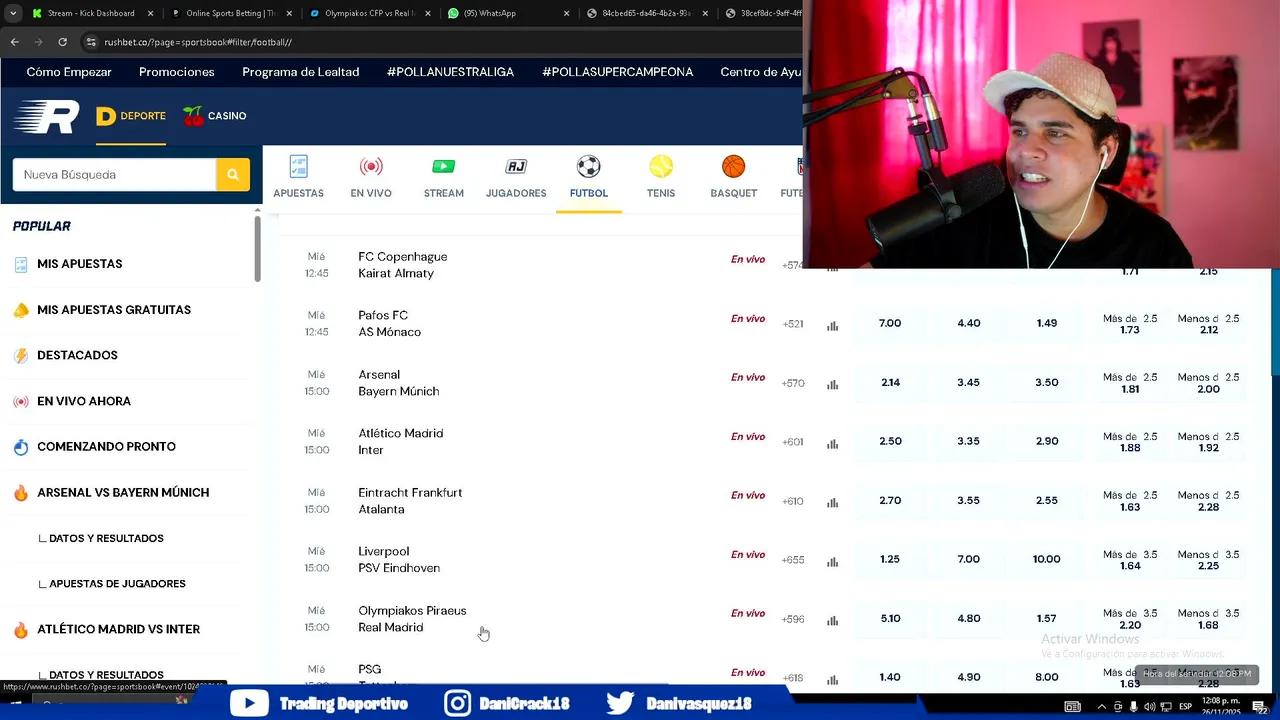The image size is (1280, 720).
Task: Close the WhatsApp browser tab
Action: [565, 13]
